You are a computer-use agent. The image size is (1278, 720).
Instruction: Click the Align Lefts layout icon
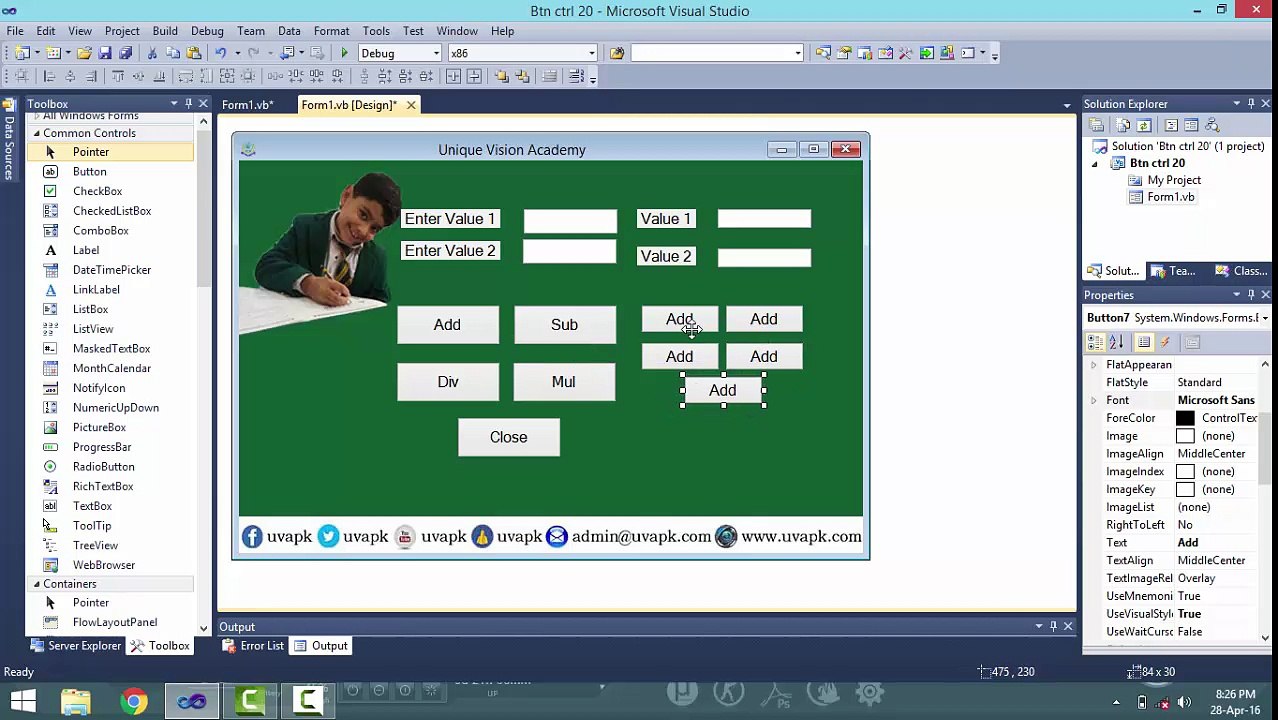pyautogui.click(x=48, y=76)
